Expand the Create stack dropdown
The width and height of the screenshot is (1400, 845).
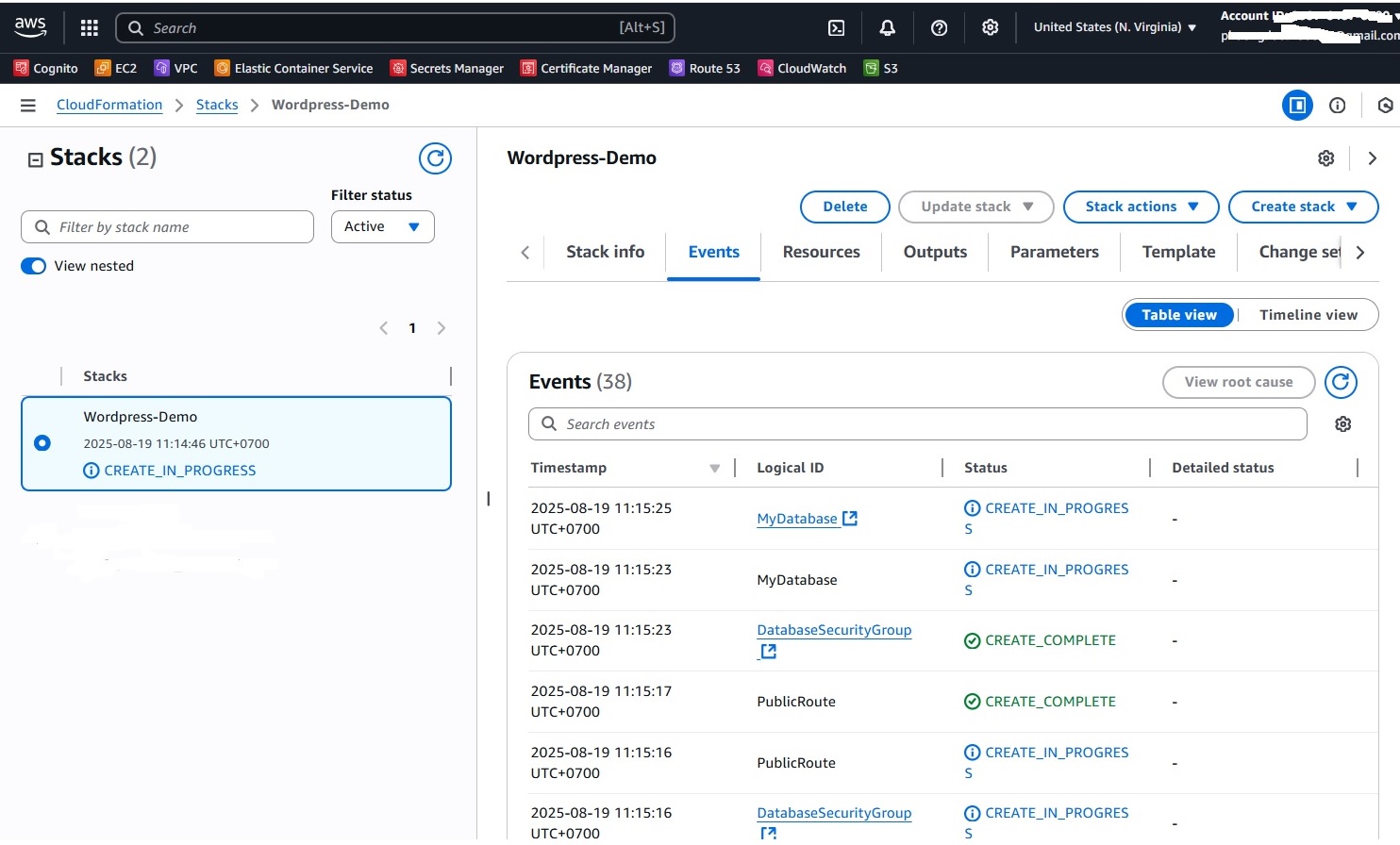click(1303, 207)
